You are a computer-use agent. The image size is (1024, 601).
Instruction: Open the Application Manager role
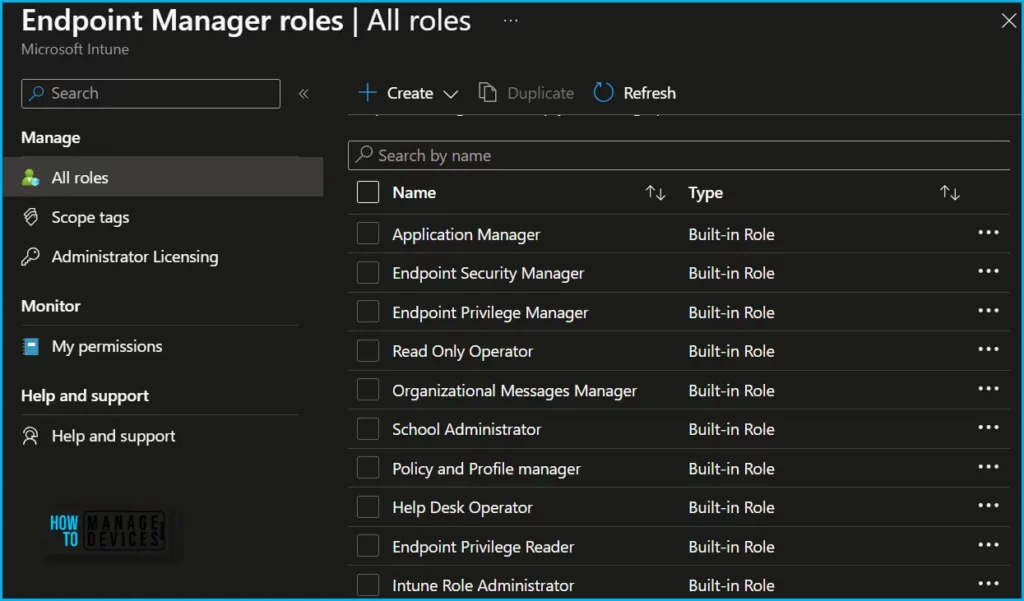click(x=466, y=234)
